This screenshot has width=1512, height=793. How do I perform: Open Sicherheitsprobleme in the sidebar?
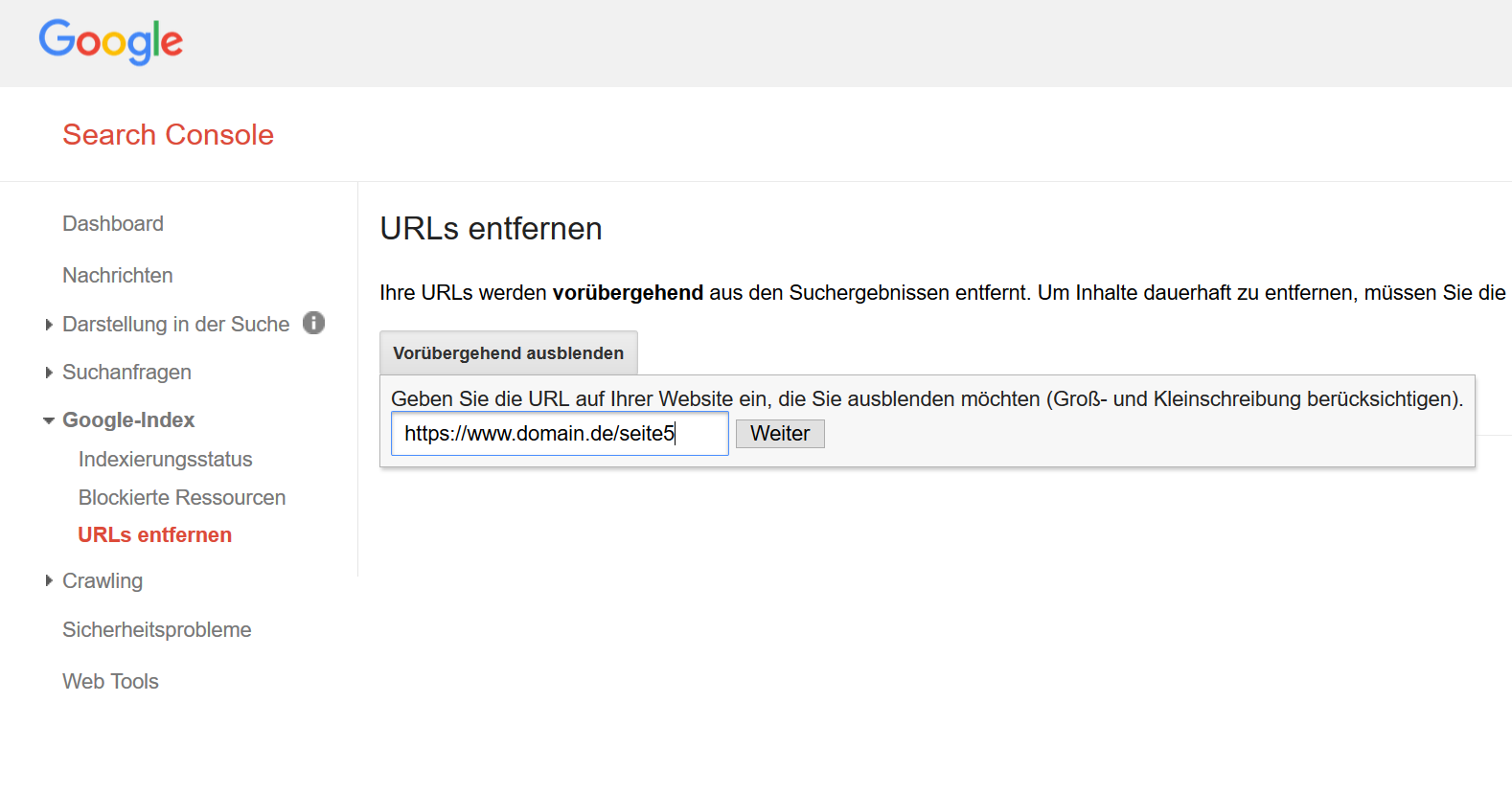point(157,630)
